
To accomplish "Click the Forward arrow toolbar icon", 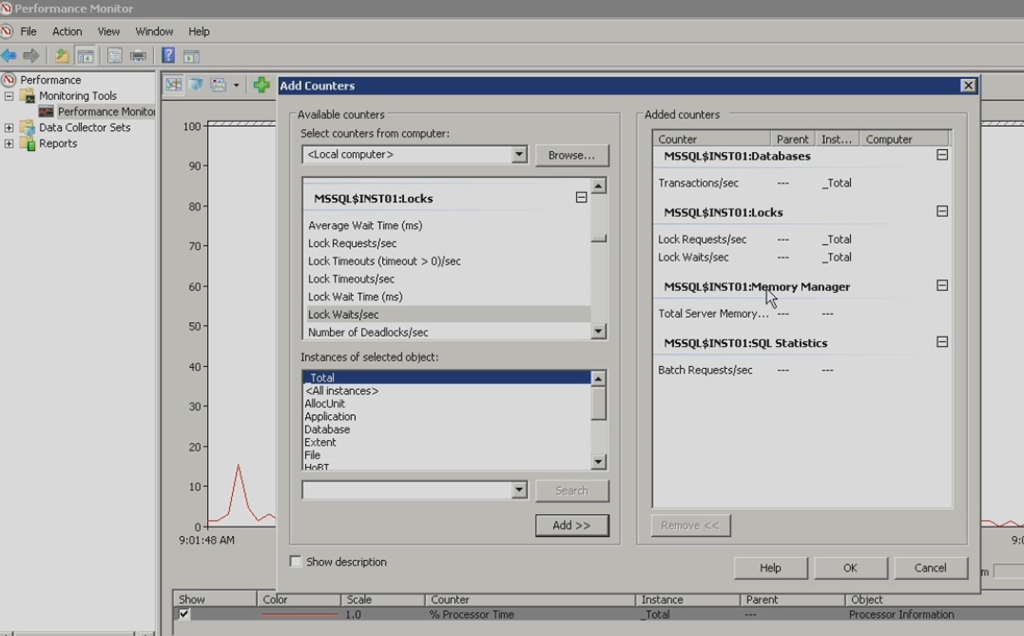I will [x=31, y=56].
